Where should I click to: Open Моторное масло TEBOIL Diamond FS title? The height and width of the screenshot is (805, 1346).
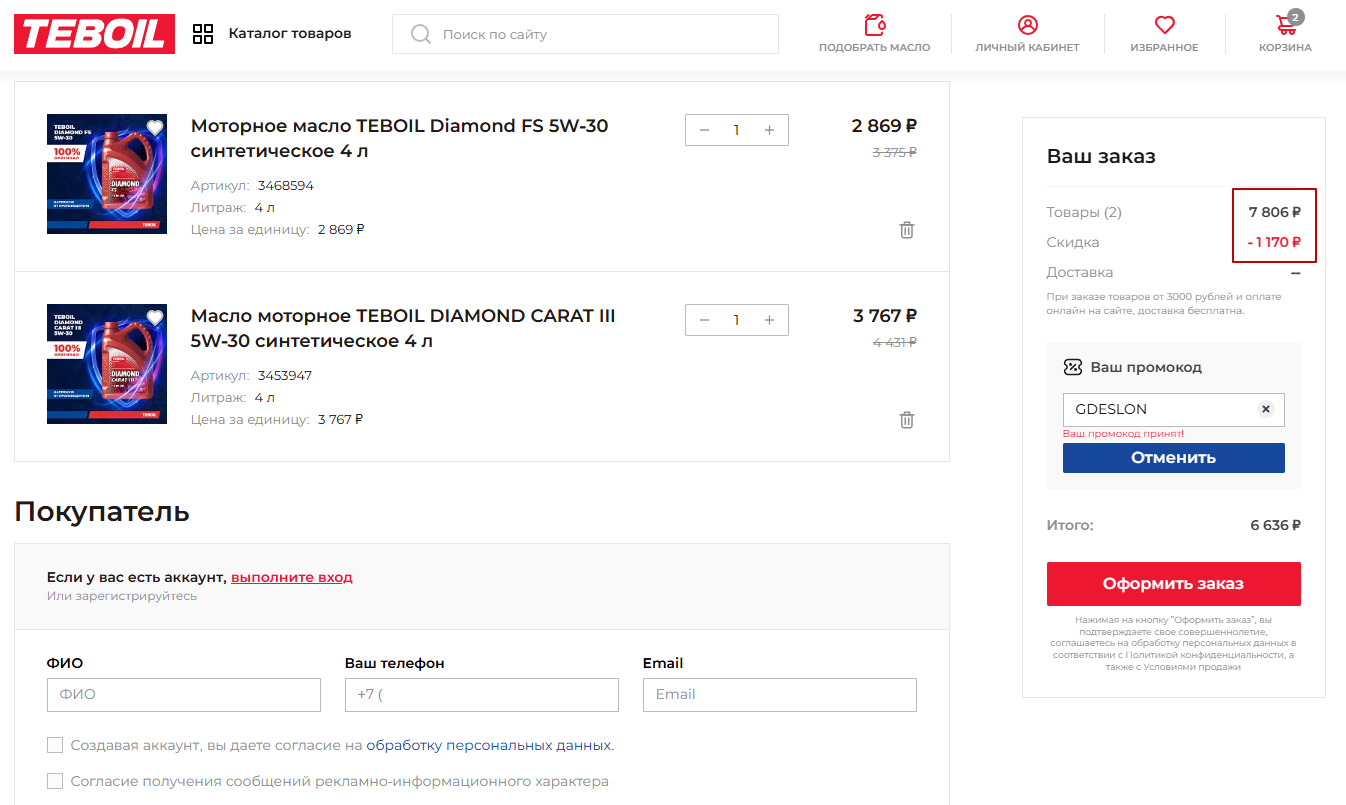[399, 138]
